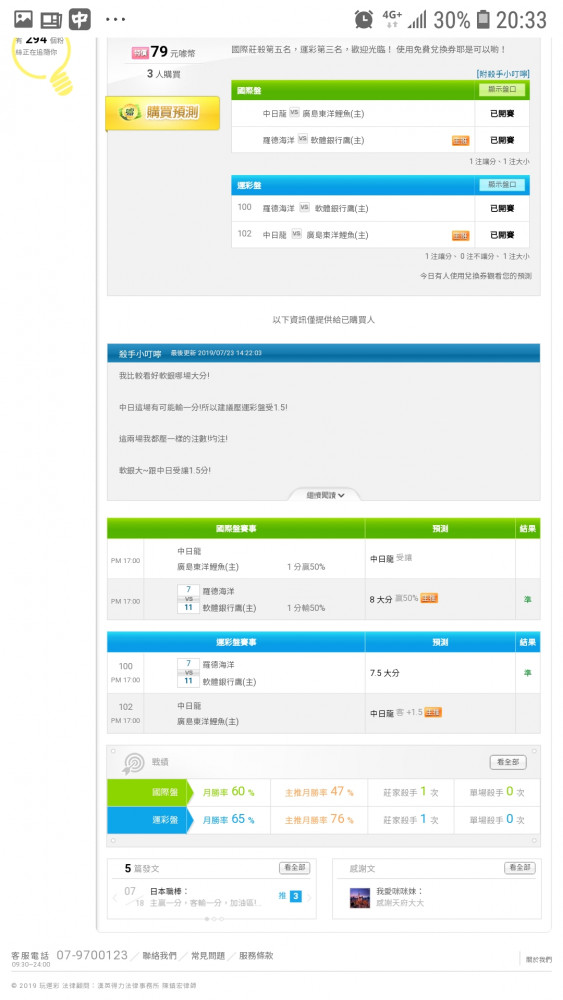The width and height of the screenshot is (563, 1000).
Task: Click 單場殺手 0 次 in 運彩盤 row
Action: (497, 820)
